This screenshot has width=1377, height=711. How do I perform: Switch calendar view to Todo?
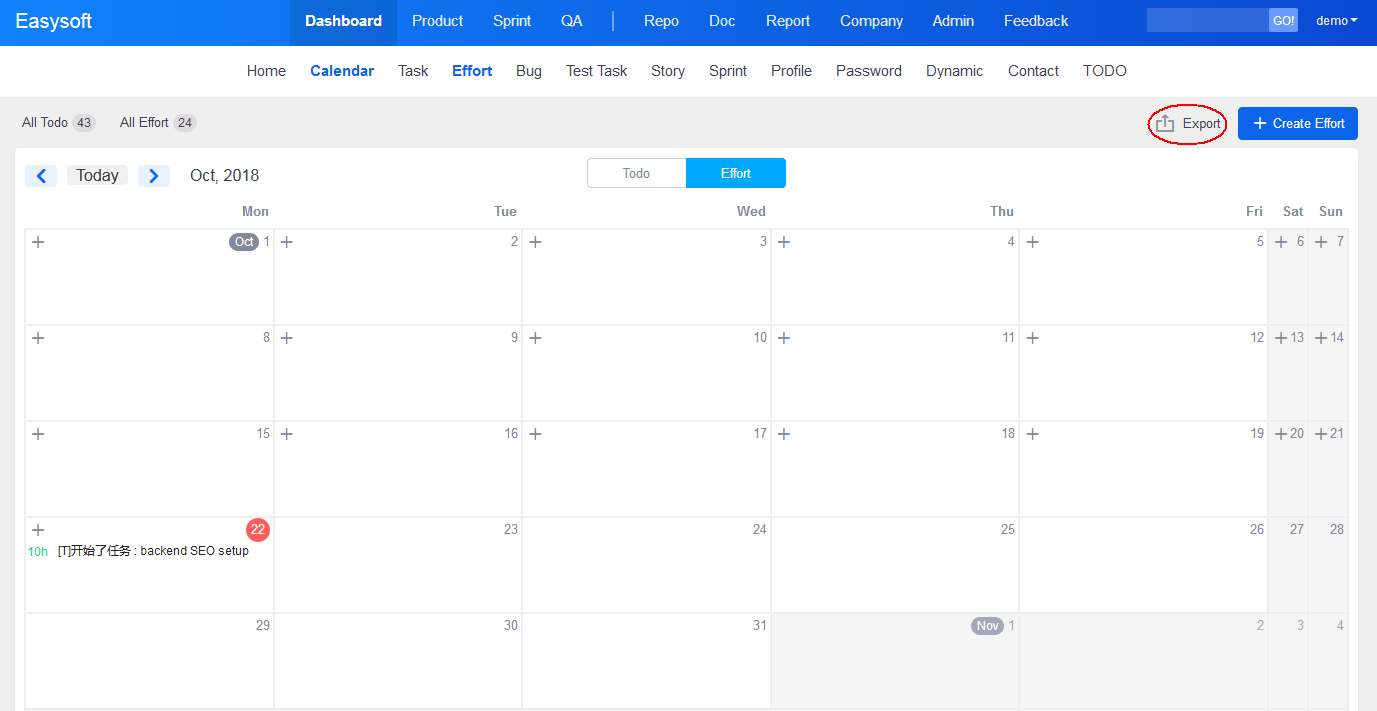tap(636, 173)
